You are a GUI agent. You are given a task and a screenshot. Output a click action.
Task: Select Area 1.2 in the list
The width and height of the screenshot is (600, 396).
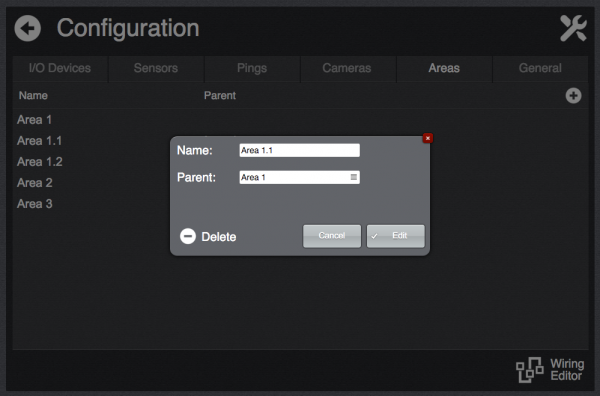[x=40, y=162]
